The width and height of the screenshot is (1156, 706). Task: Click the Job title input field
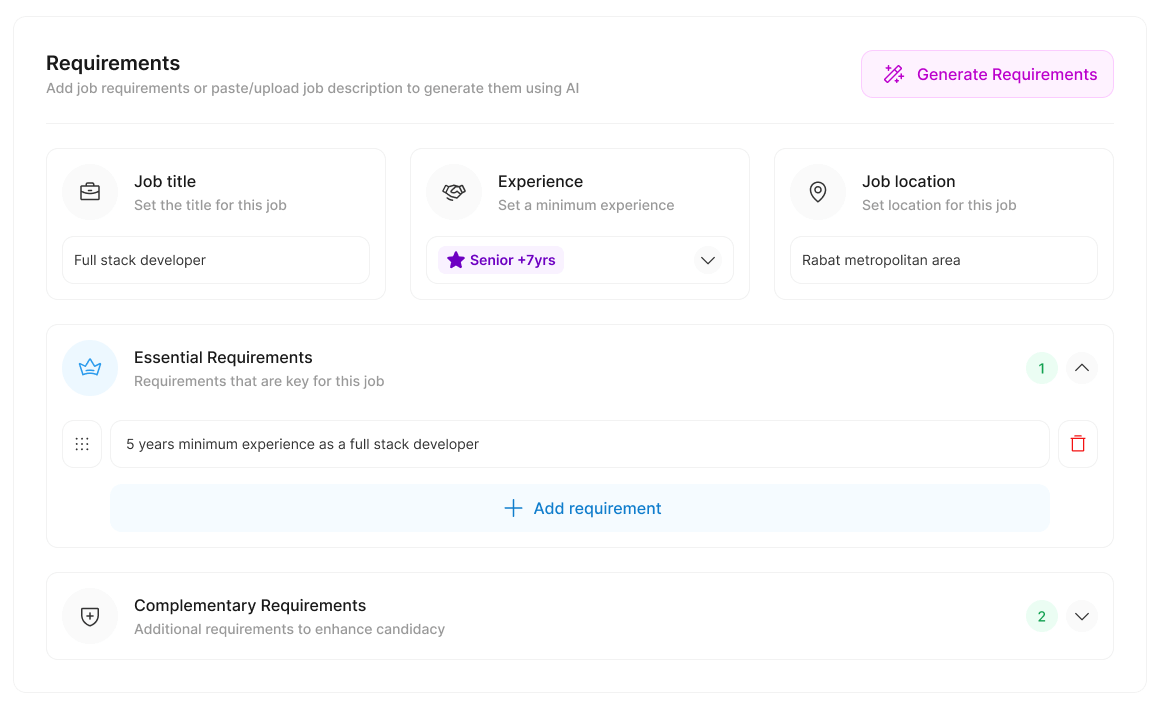tap(216, 260)
